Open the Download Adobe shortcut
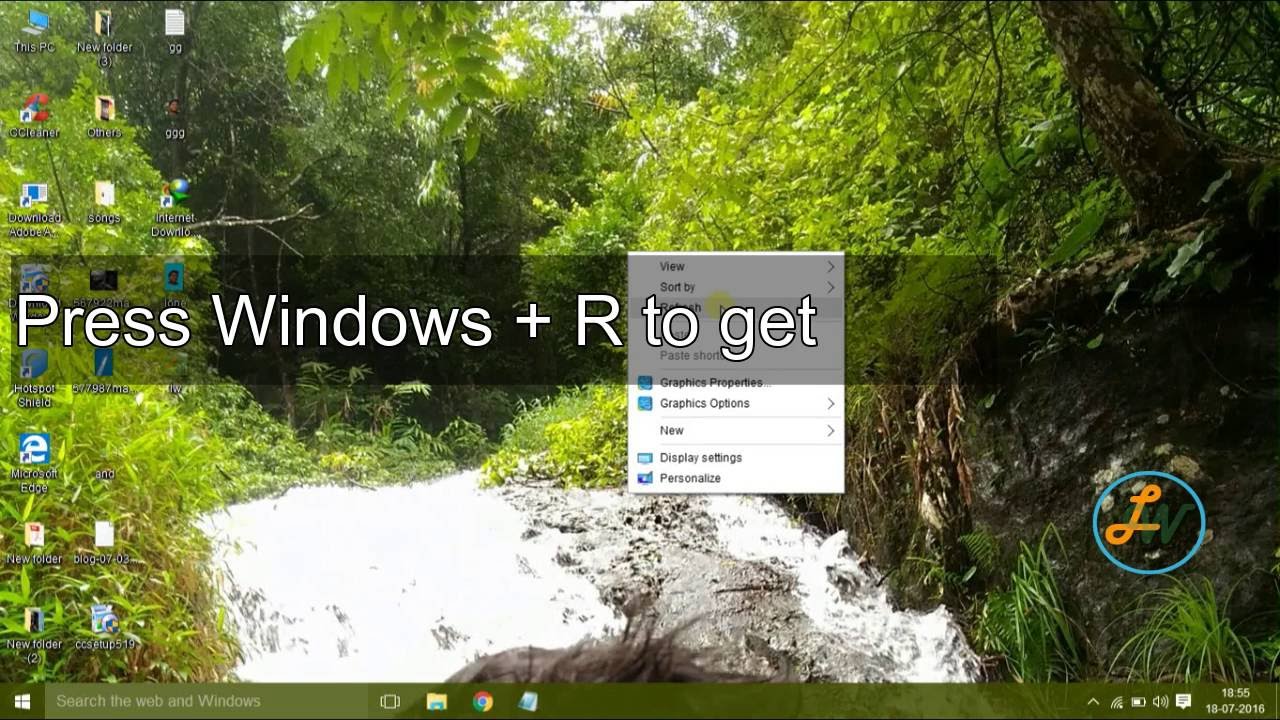 pos(34,209)
